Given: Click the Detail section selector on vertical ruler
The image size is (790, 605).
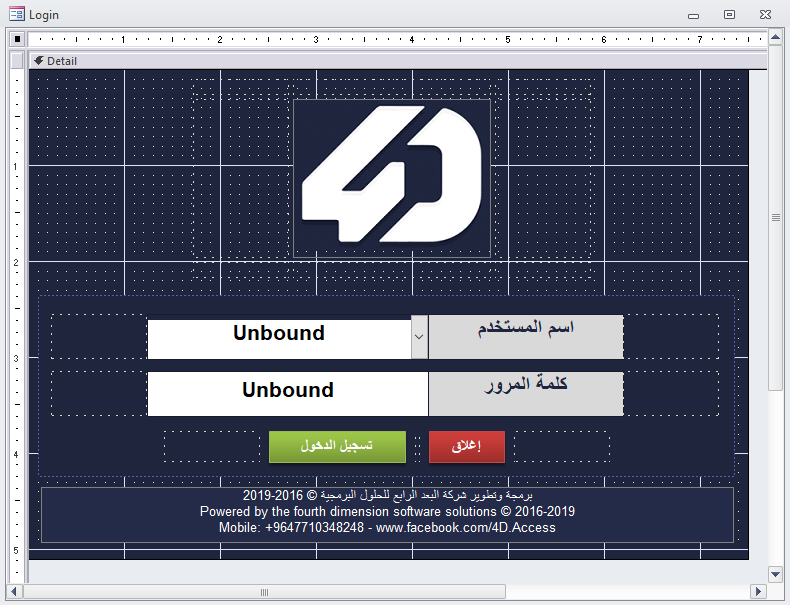Looking at the screenshot, I should point(17,61).
